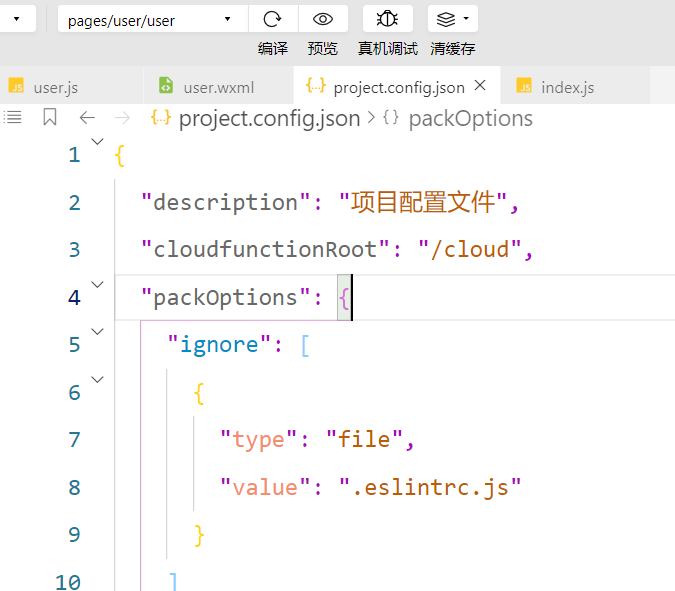
Task: Click the "value" key on line 8
Action: pos(265,487)
